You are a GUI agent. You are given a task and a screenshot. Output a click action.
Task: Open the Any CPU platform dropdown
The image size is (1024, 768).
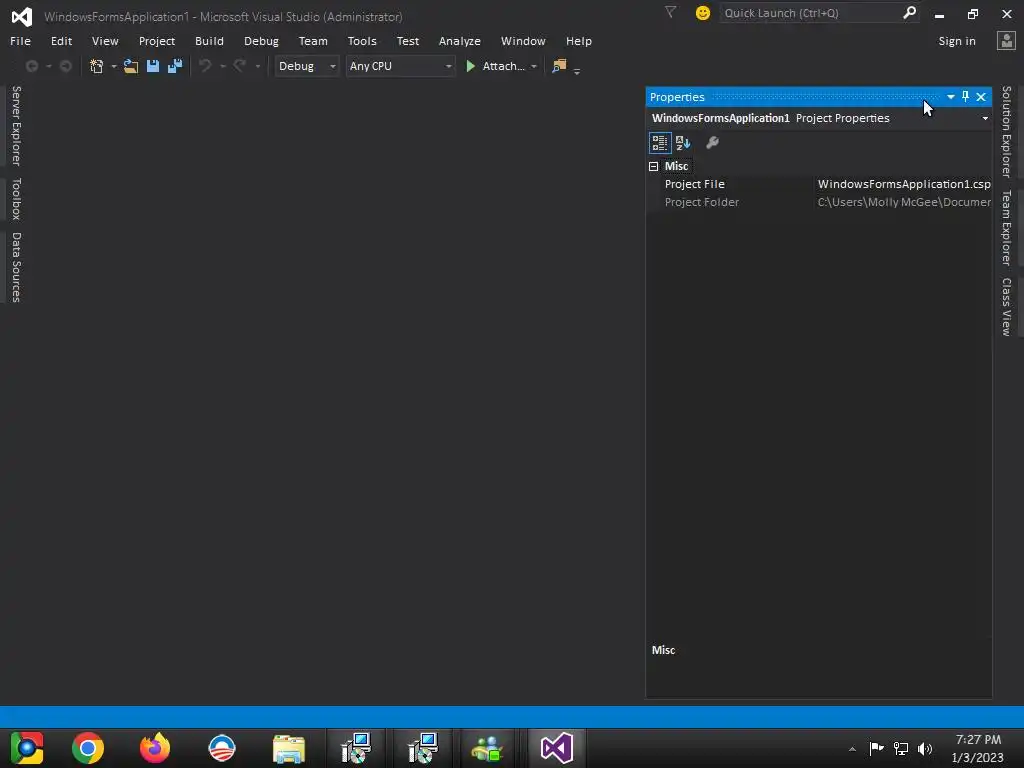tap(400, 66)
